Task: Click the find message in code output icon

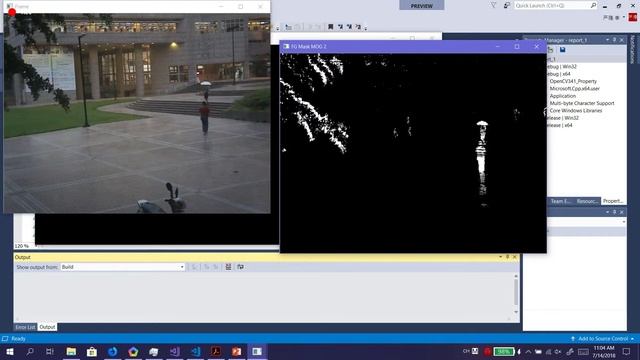Action: pos(195,267)
